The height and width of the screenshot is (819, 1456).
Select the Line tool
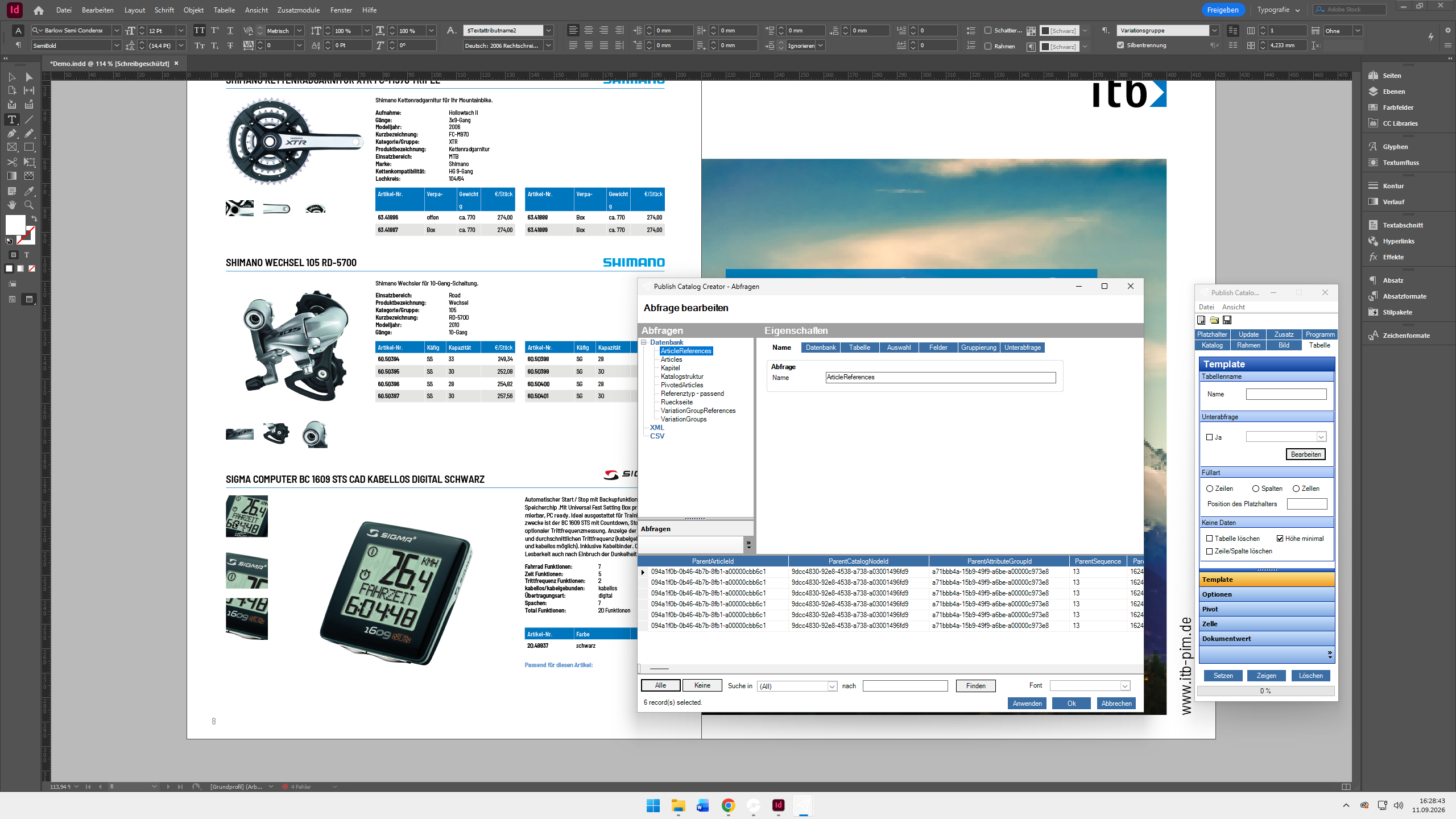29,119
